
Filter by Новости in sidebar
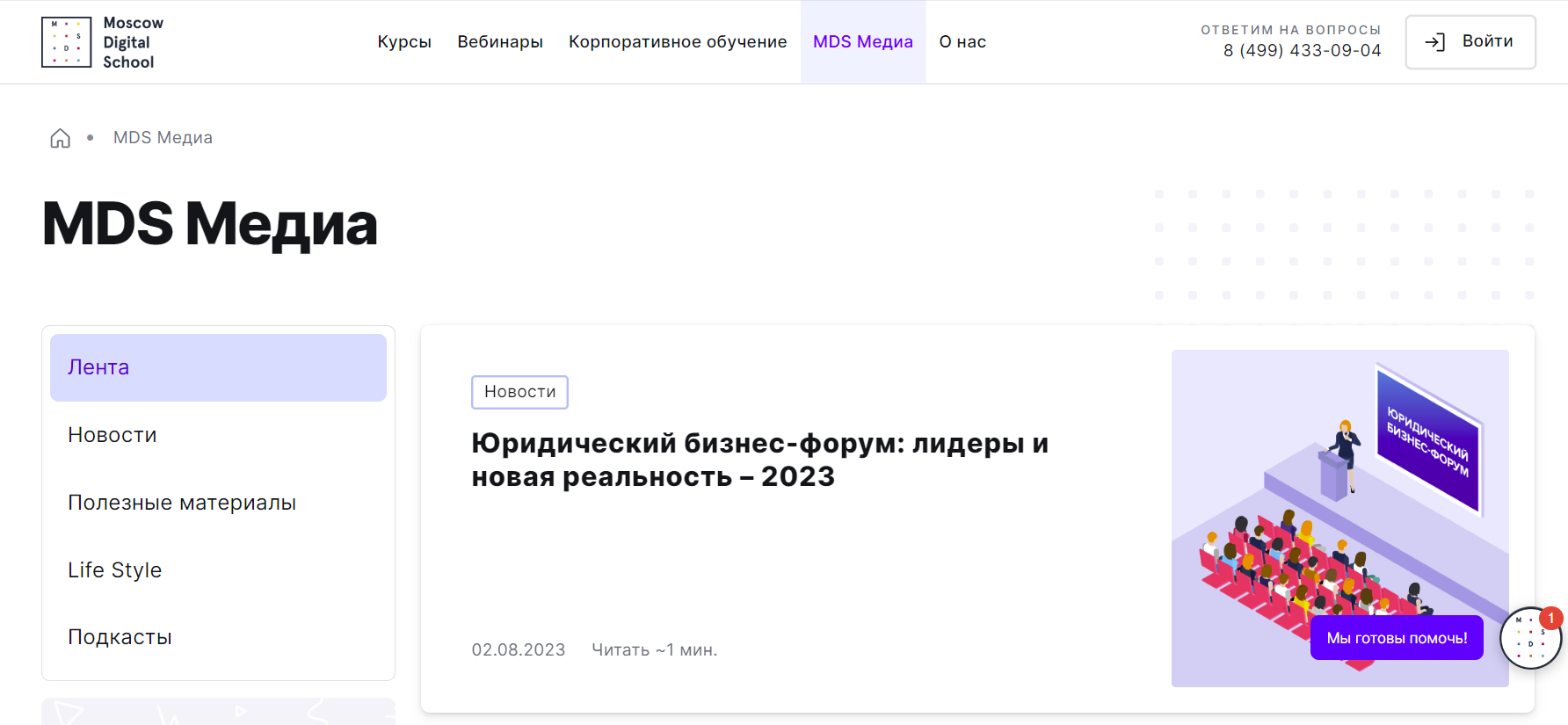coord(218,435)
